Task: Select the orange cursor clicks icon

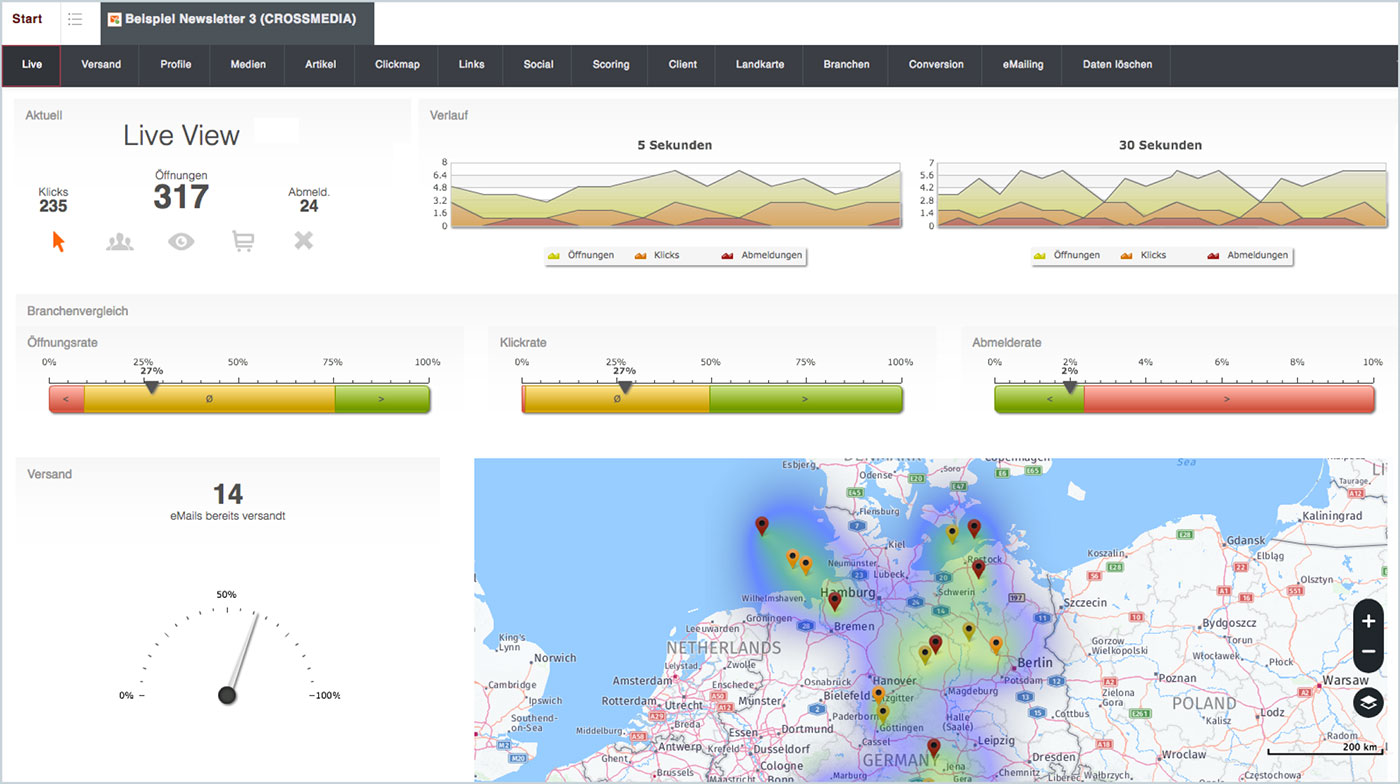Action: (x=58, y=241)
